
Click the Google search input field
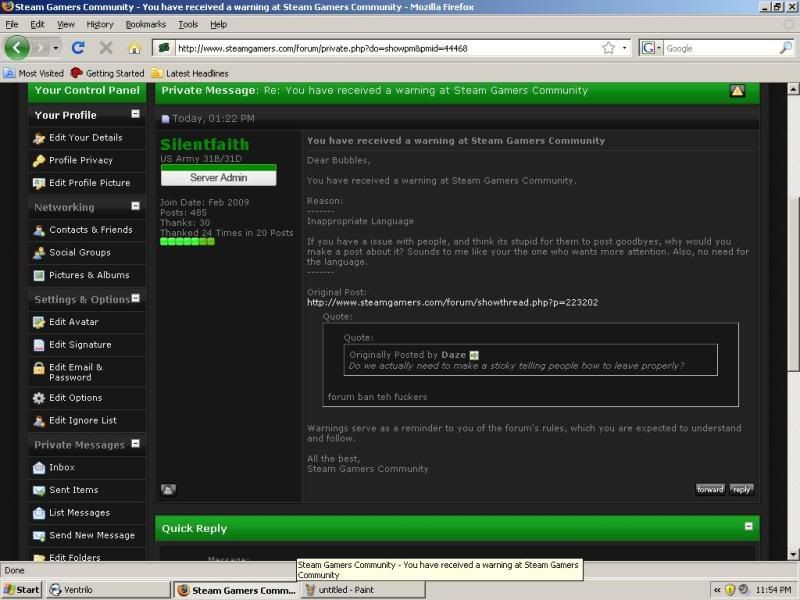tap(720, 48)
